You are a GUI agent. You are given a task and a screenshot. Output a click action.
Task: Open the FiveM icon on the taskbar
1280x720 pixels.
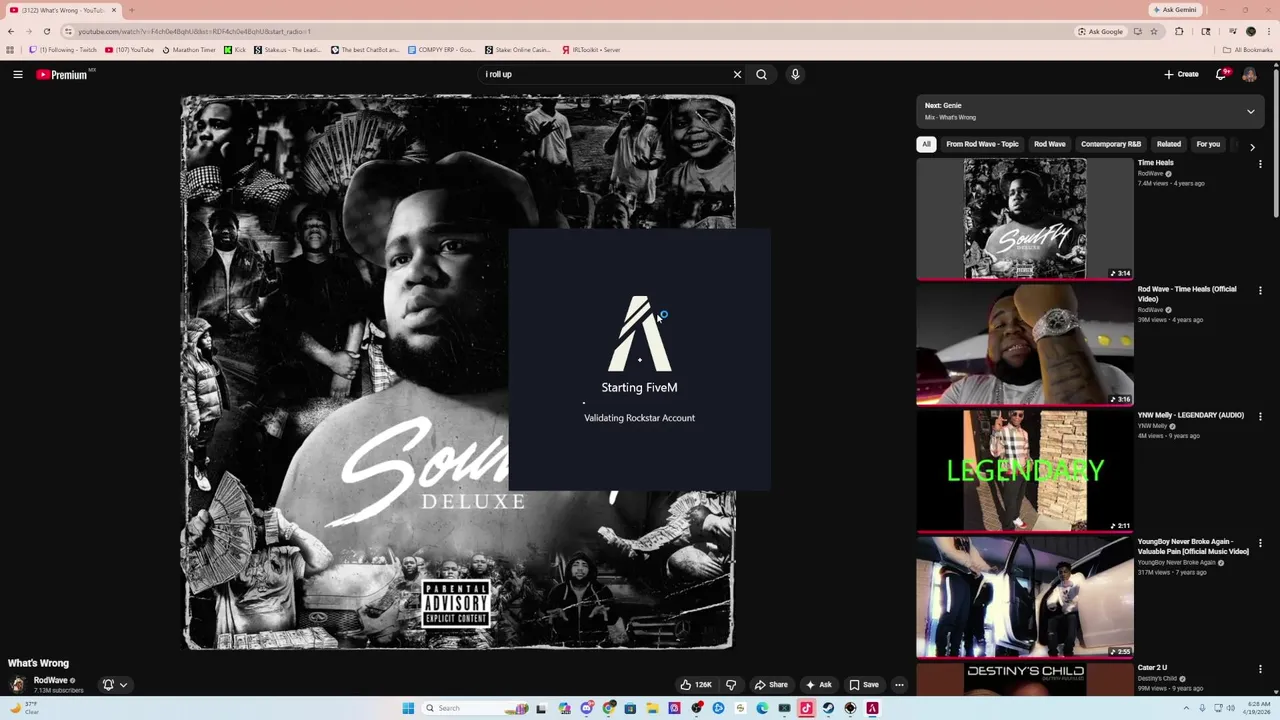(872, 708)
